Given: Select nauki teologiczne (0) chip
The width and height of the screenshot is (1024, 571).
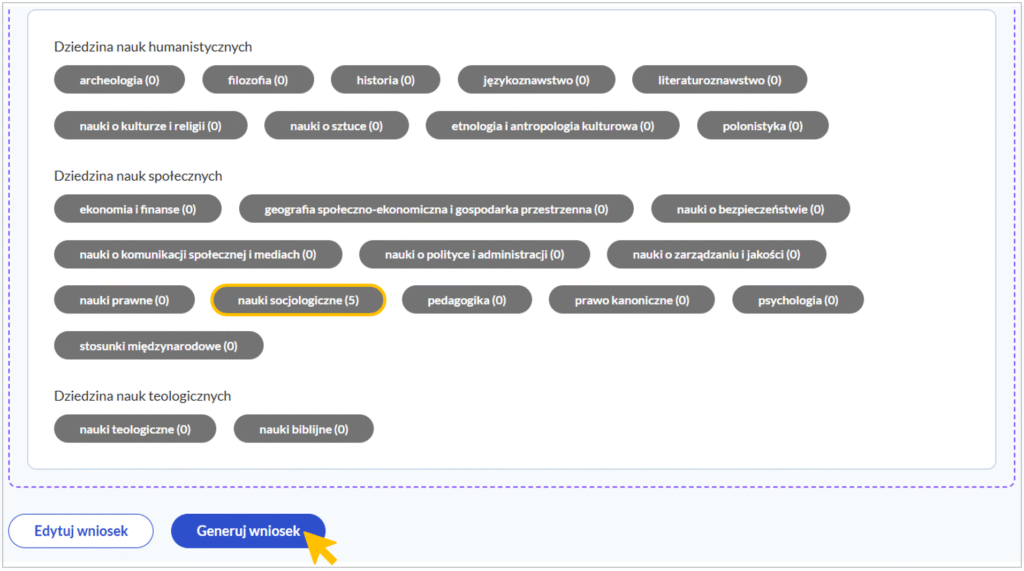Looking at the screenshot, I should (x=135, y=429).
